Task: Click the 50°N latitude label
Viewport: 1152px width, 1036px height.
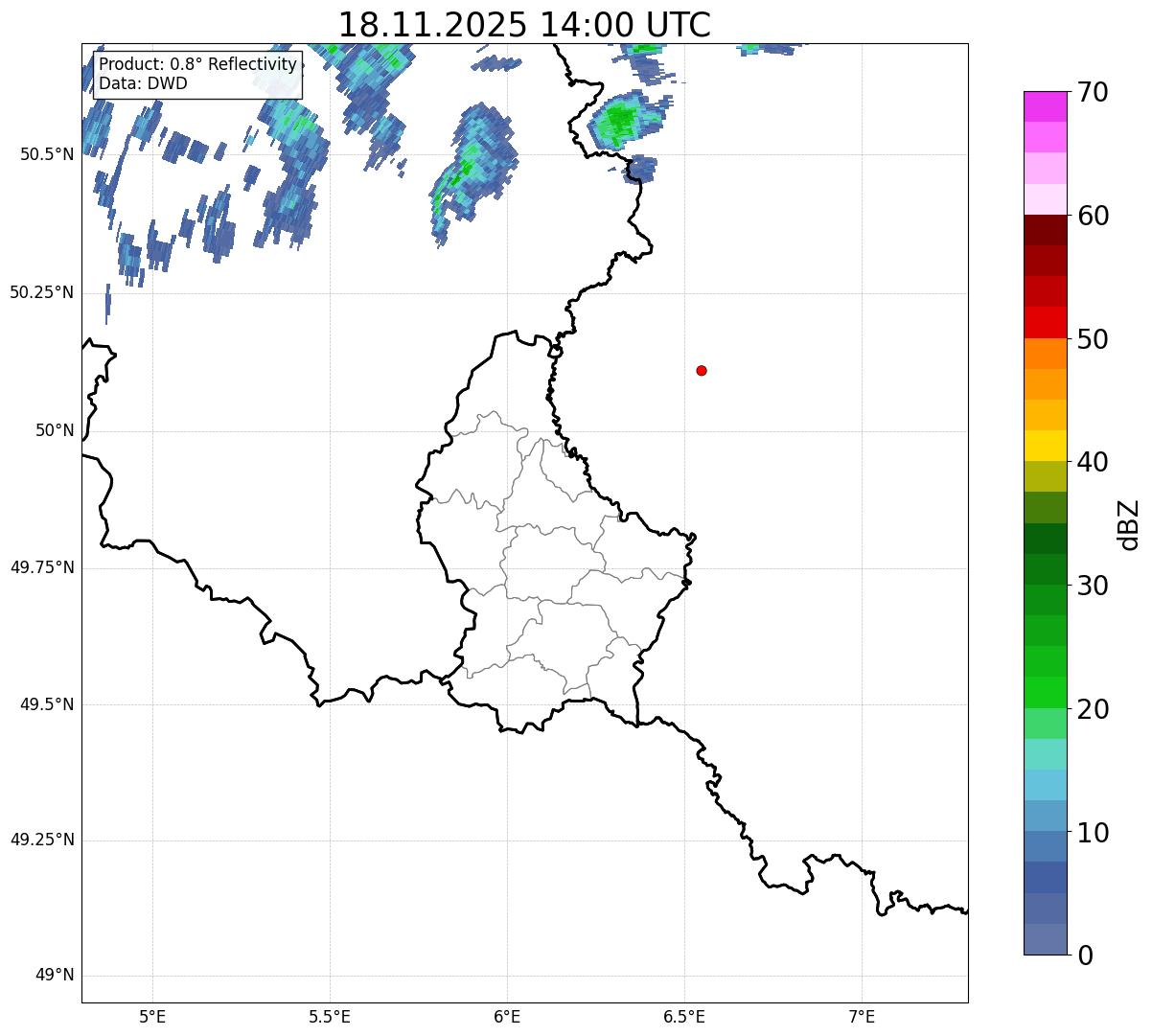Action: pos(55,430)
